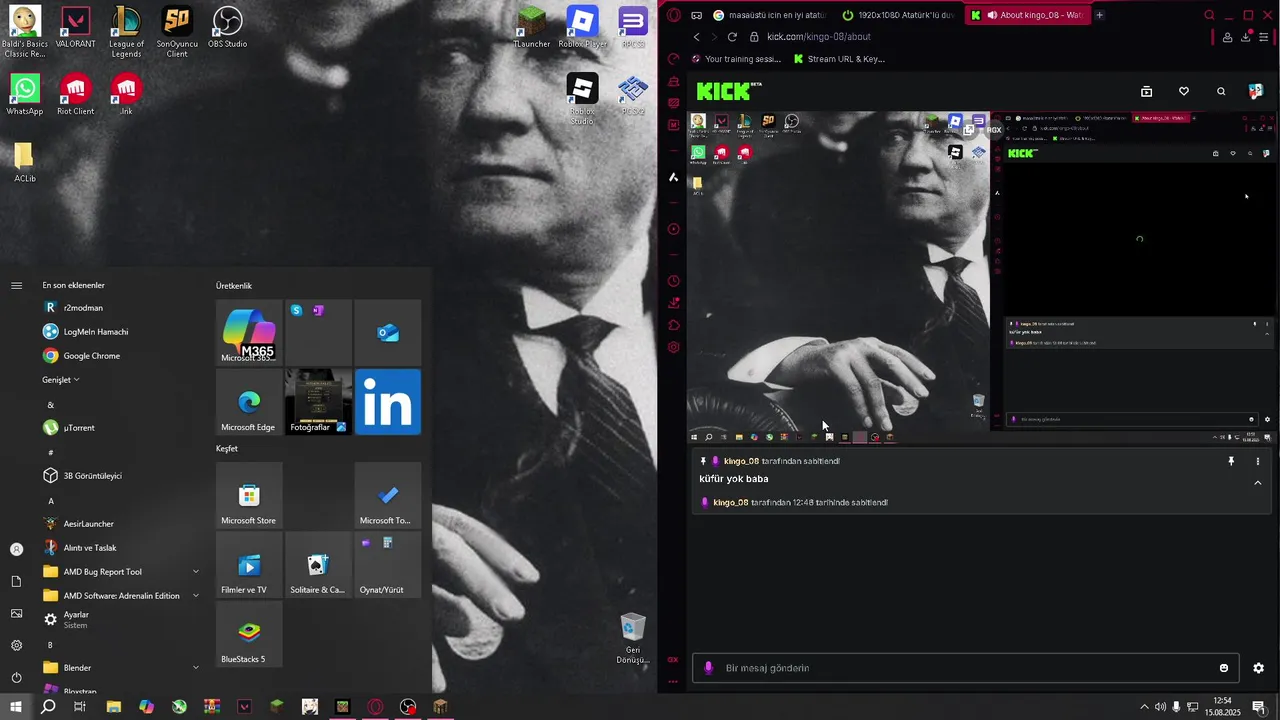Click the Kick logo in the browser
The image size is (1280, 720).
coord(728,91)
